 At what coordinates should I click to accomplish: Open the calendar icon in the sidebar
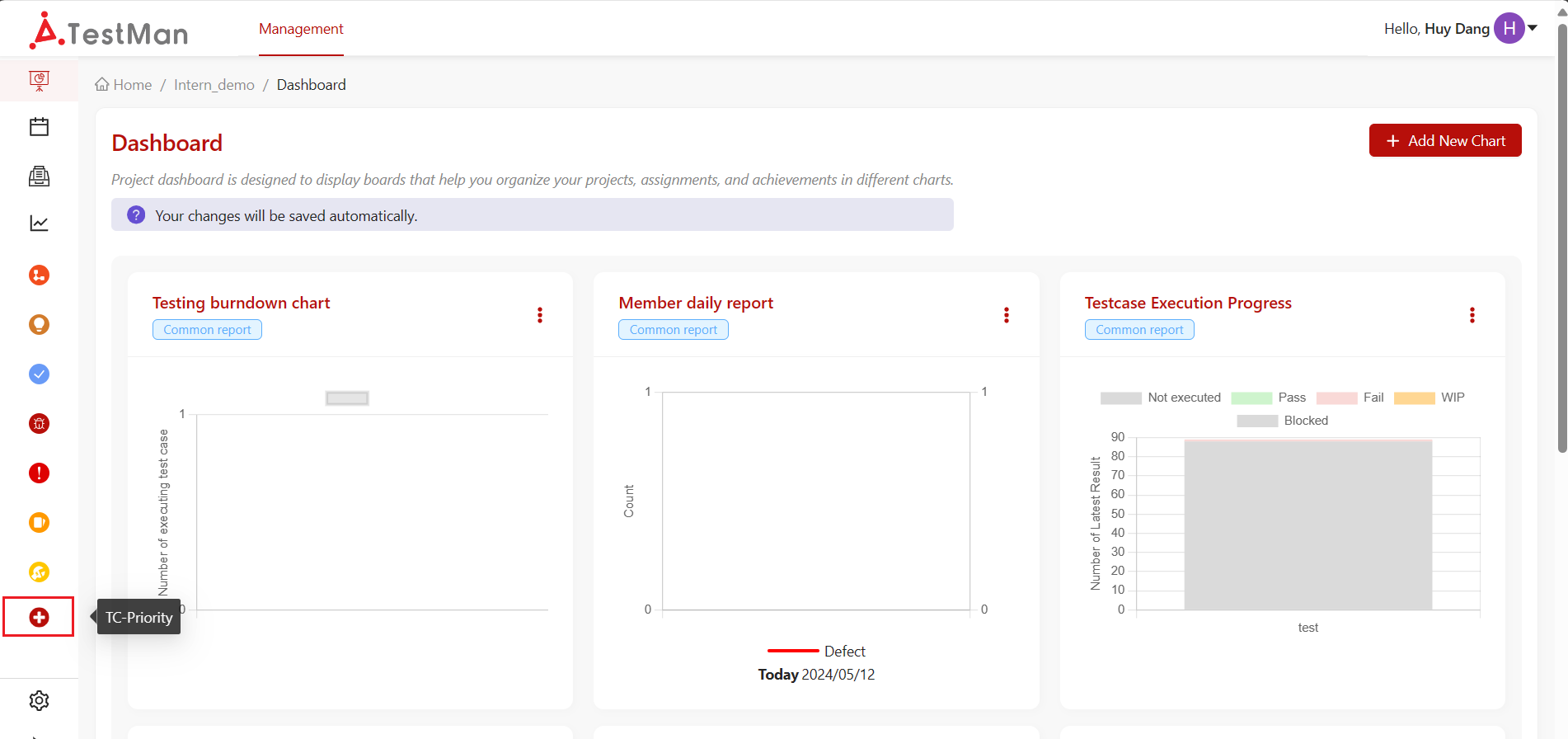coord(39,127)
